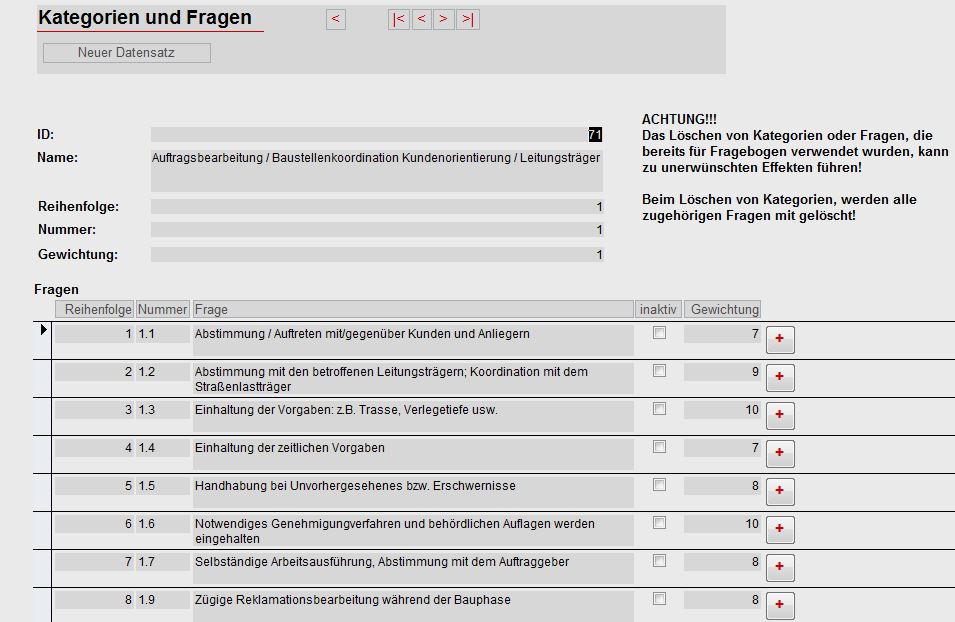Click the ID field showing 71
Image resolution: width=955 pixels, height=622 pixels.
[376, 134]
